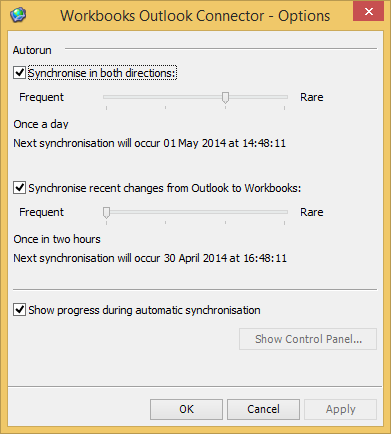Click the Frequent label of first slider
Screen dimensions: 391x434
41,97
